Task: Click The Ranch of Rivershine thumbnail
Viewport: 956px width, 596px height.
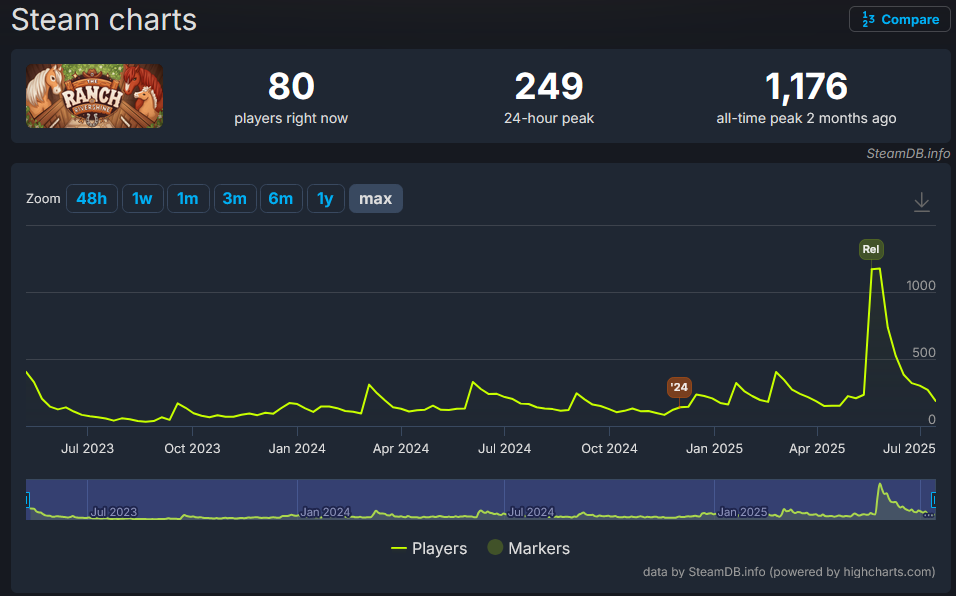Action: pos(95,96)
